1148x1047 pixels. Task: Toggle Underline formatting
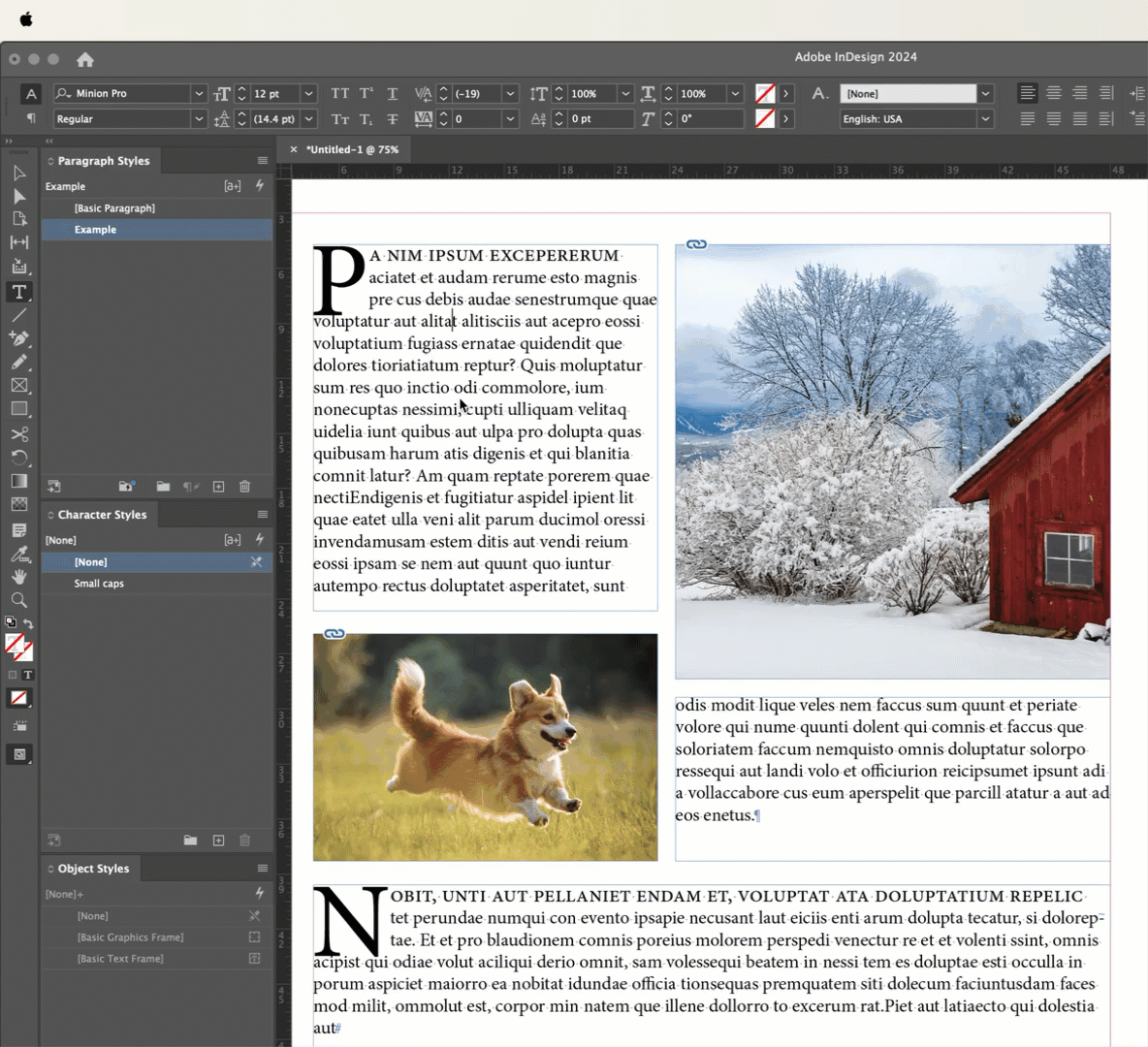pyautogui.click(x=393, y=94)
